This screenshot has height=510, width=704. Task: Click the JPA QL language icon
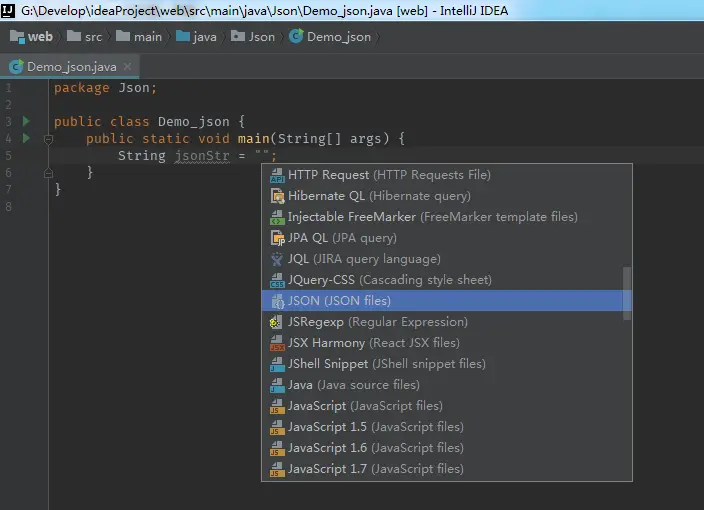(x=277, y=238)
